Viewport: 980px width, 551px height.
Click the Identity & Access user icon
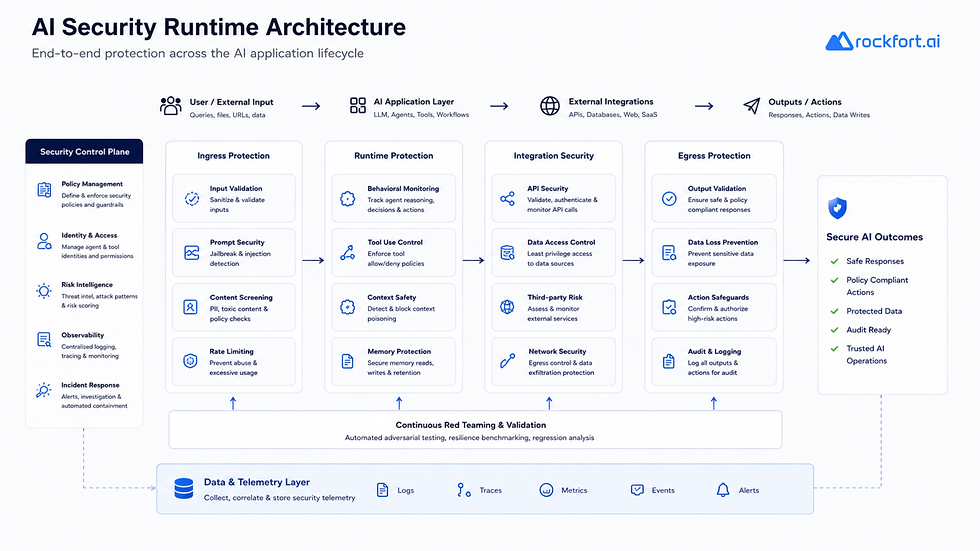point(44,241)
